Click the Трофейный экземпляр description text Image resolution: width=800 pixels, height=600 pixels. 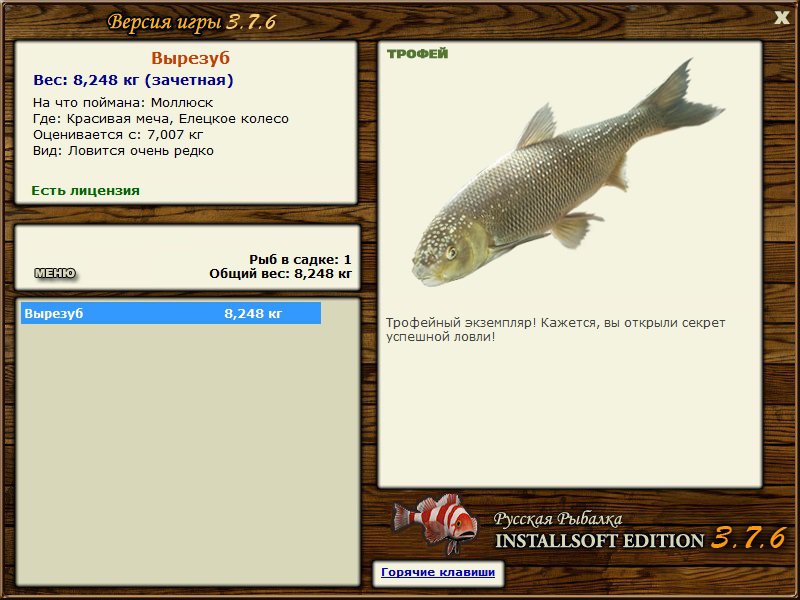(555, 330)
